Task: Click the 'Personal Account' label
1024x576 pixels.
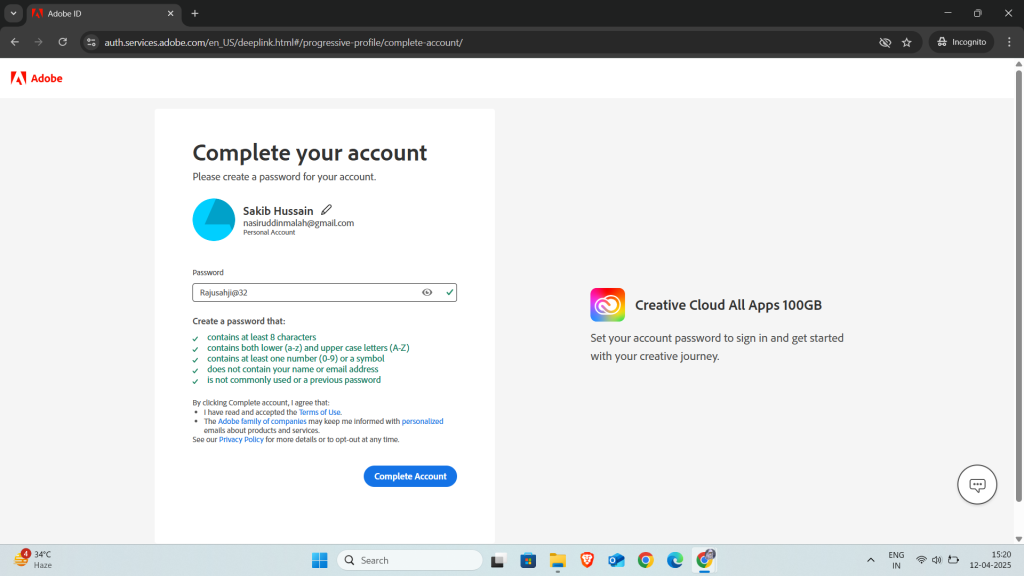Action: 269,232
